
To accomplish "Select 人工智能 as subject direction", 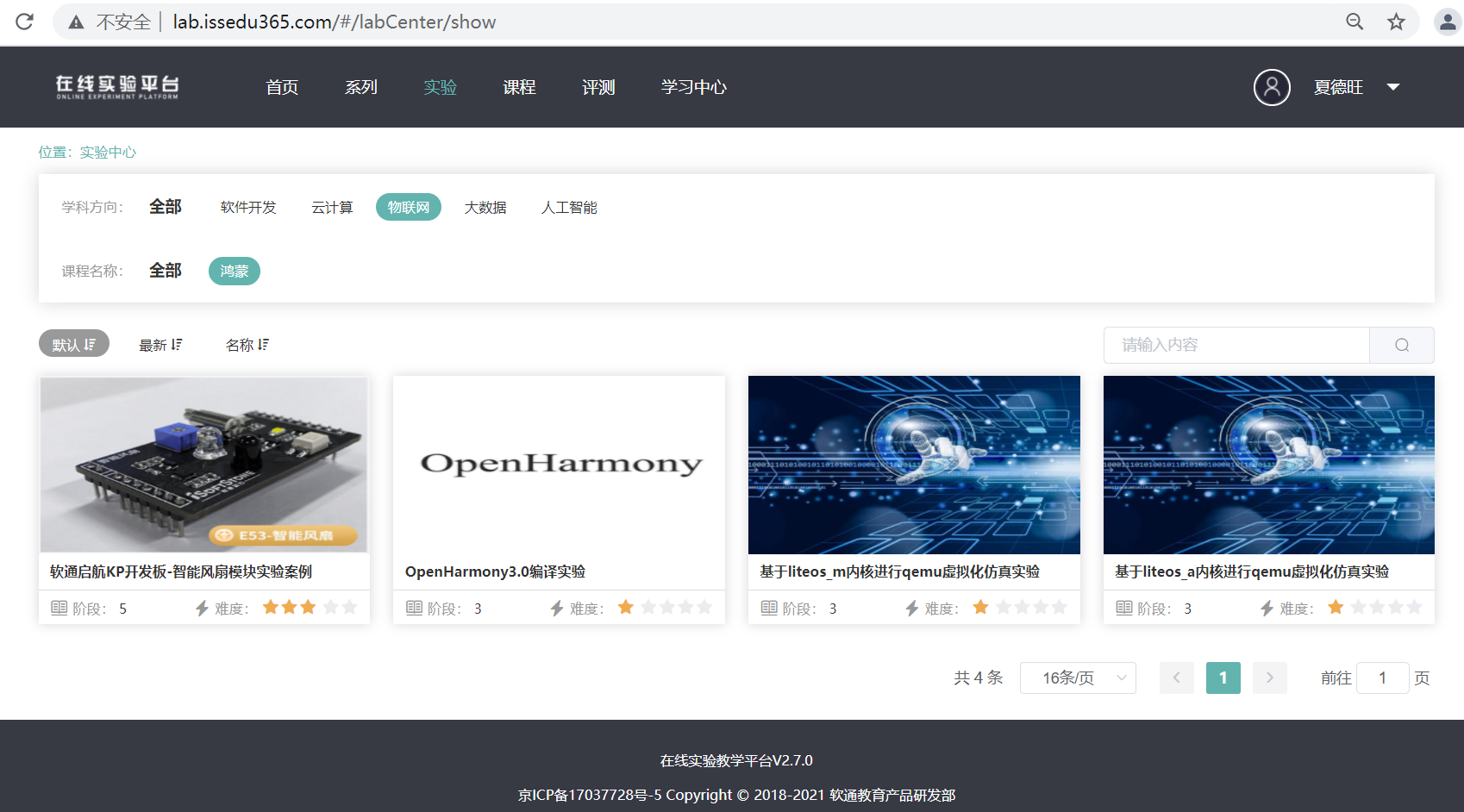I will coord(570,207).
